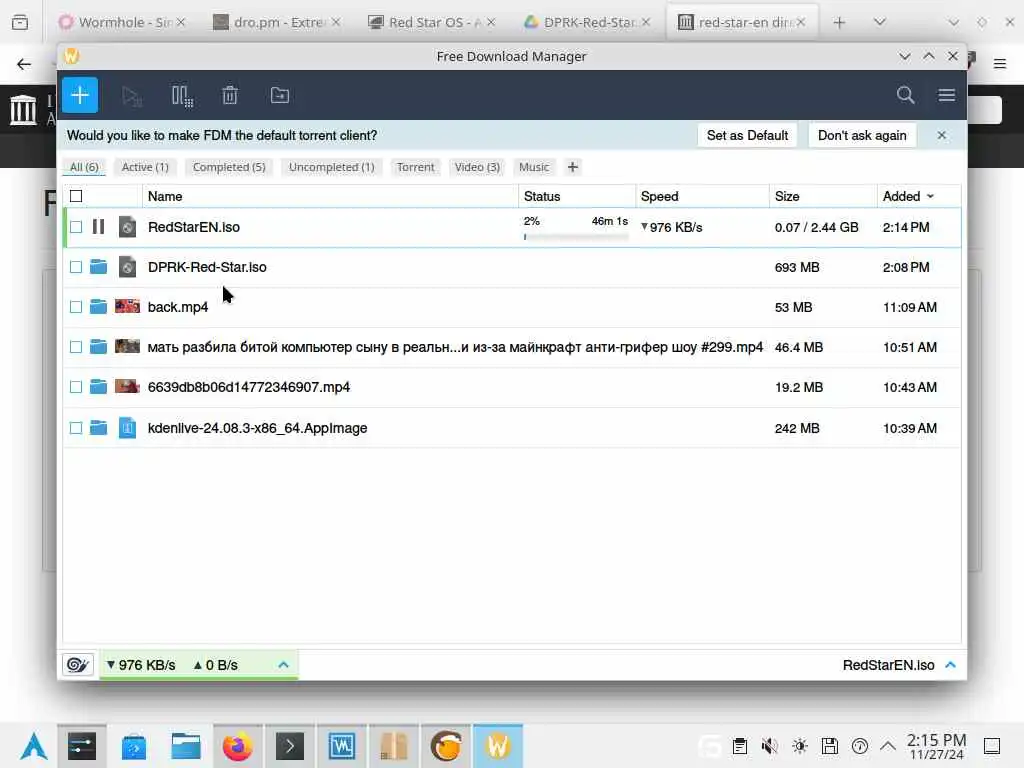This screenshot has width=1024, height=768.
Task: Open the Arch application launcher
Action: pos(33,746)
